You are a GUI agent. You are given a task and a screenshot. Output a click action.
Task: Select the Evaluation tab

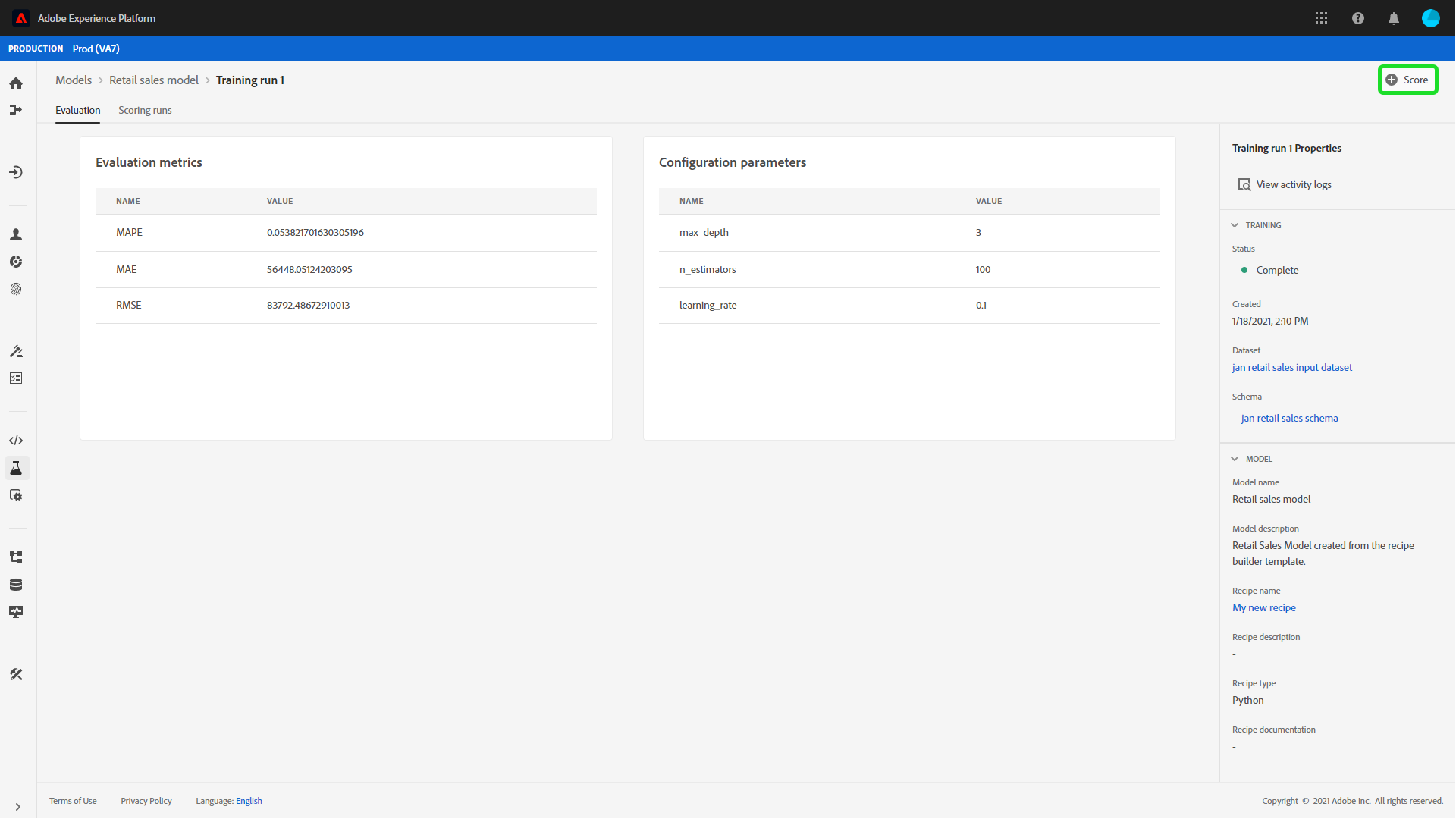[77, 111]
